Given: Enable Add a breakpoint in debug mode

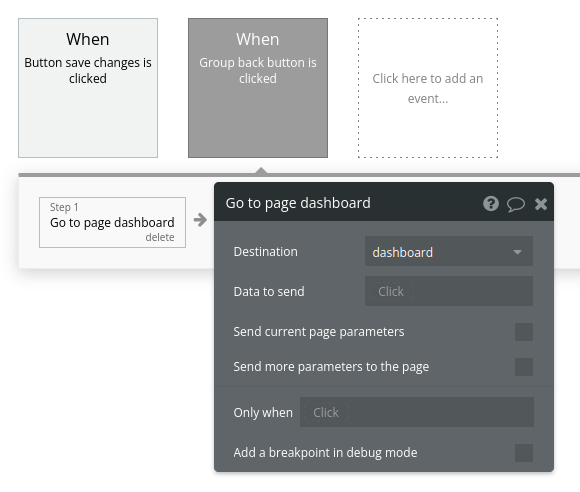Looking at the screenshot, I should click(x=524, y=453).
